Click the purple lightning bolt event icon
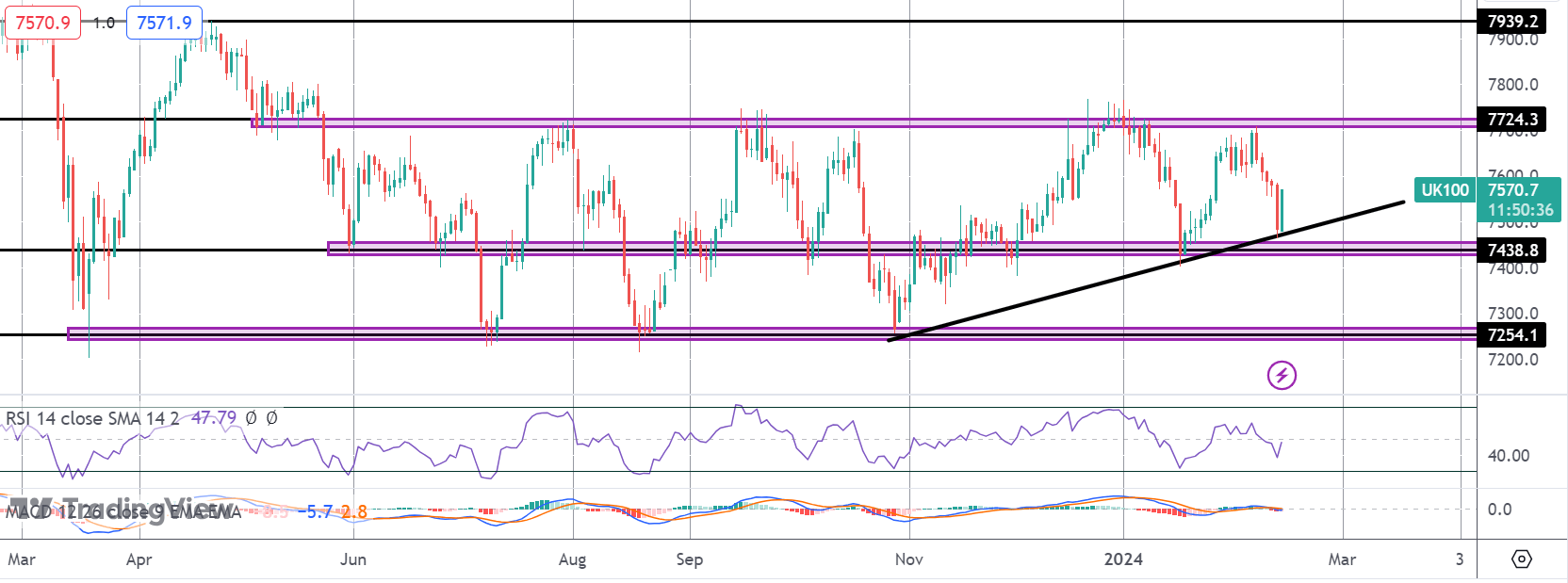The height and width of the screenshot is (583, 1568). tap(1282, 376)
